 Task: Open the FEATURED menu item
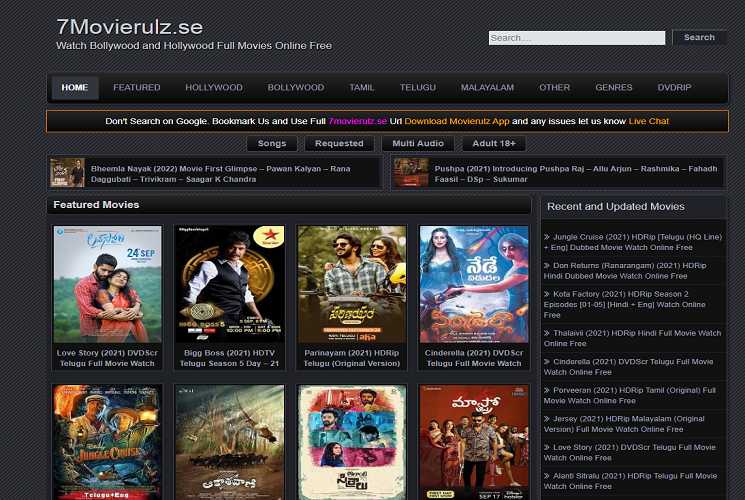(137, 87)
